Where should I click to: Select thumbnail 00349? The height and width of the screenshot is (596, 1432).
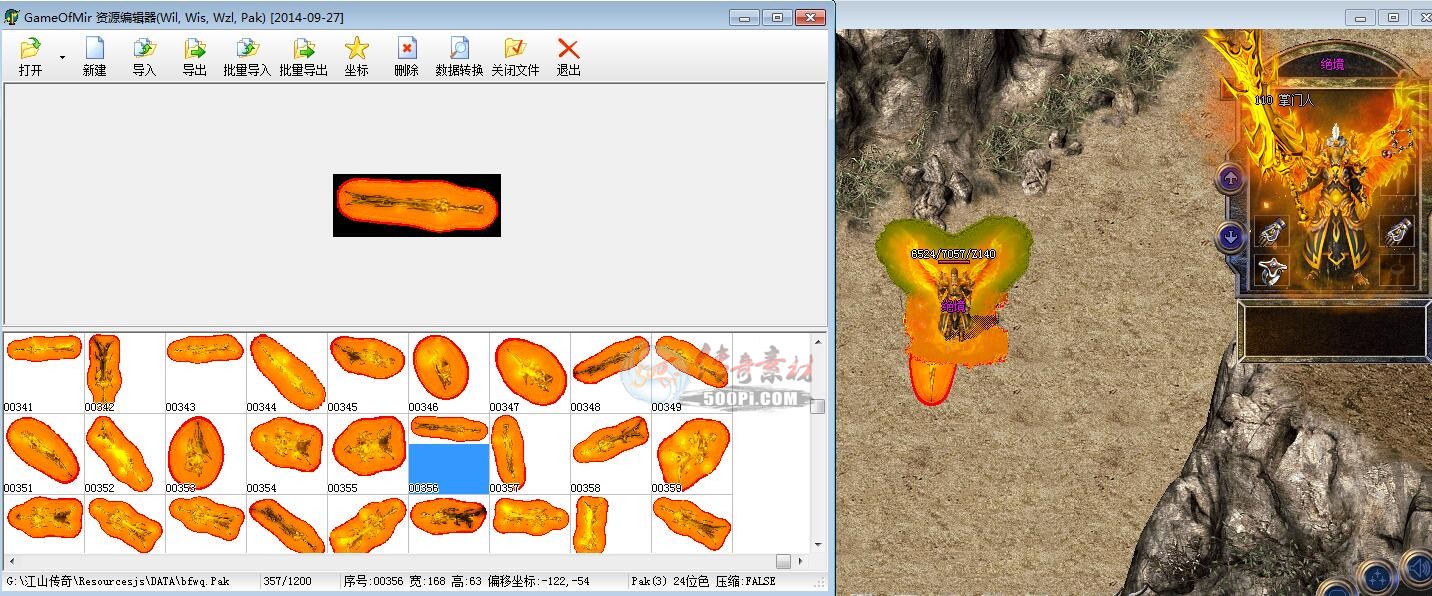pos(691,372)
